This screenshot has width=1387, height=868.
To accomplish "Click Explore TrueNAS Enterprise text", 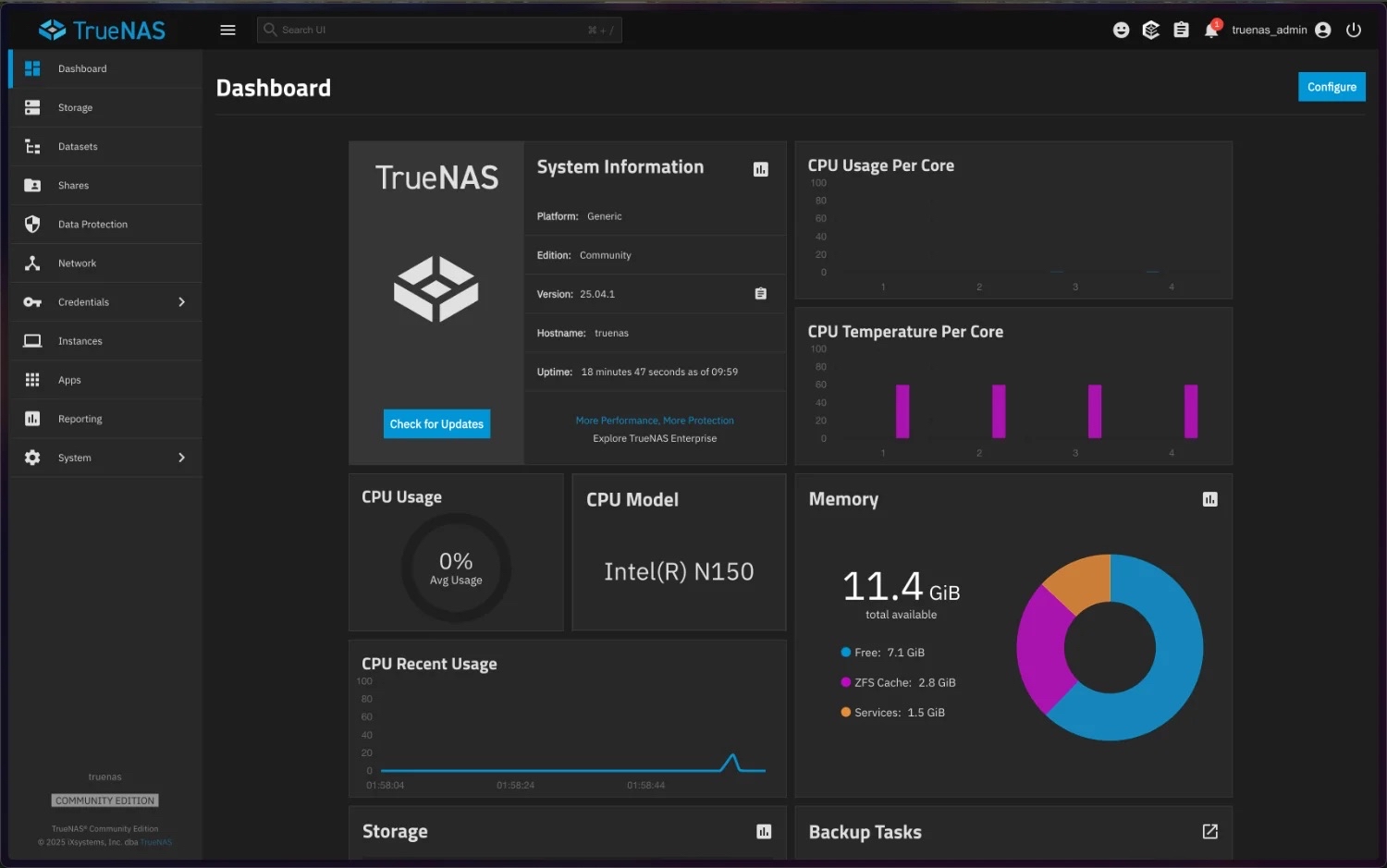I will [655, 438].
